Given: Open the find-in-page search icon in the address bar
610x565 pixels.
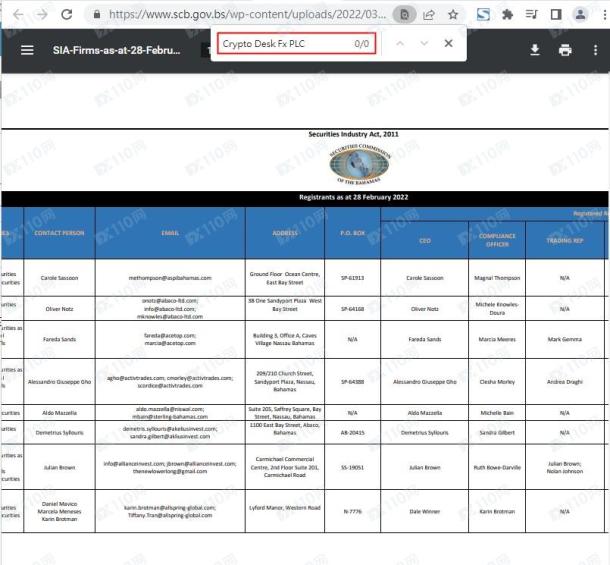Looking at the screenshot, I should click(x=404, y=15).
